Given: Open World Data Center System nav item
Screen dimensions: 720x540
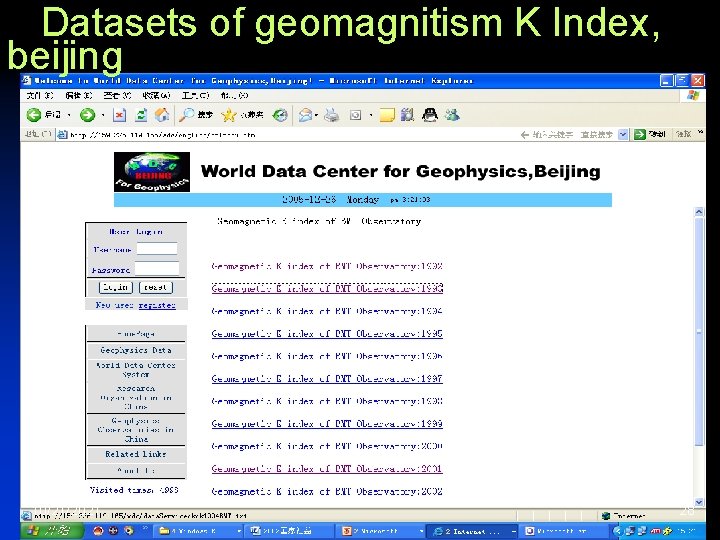Looking at the screenshot, I should point(136,370).
